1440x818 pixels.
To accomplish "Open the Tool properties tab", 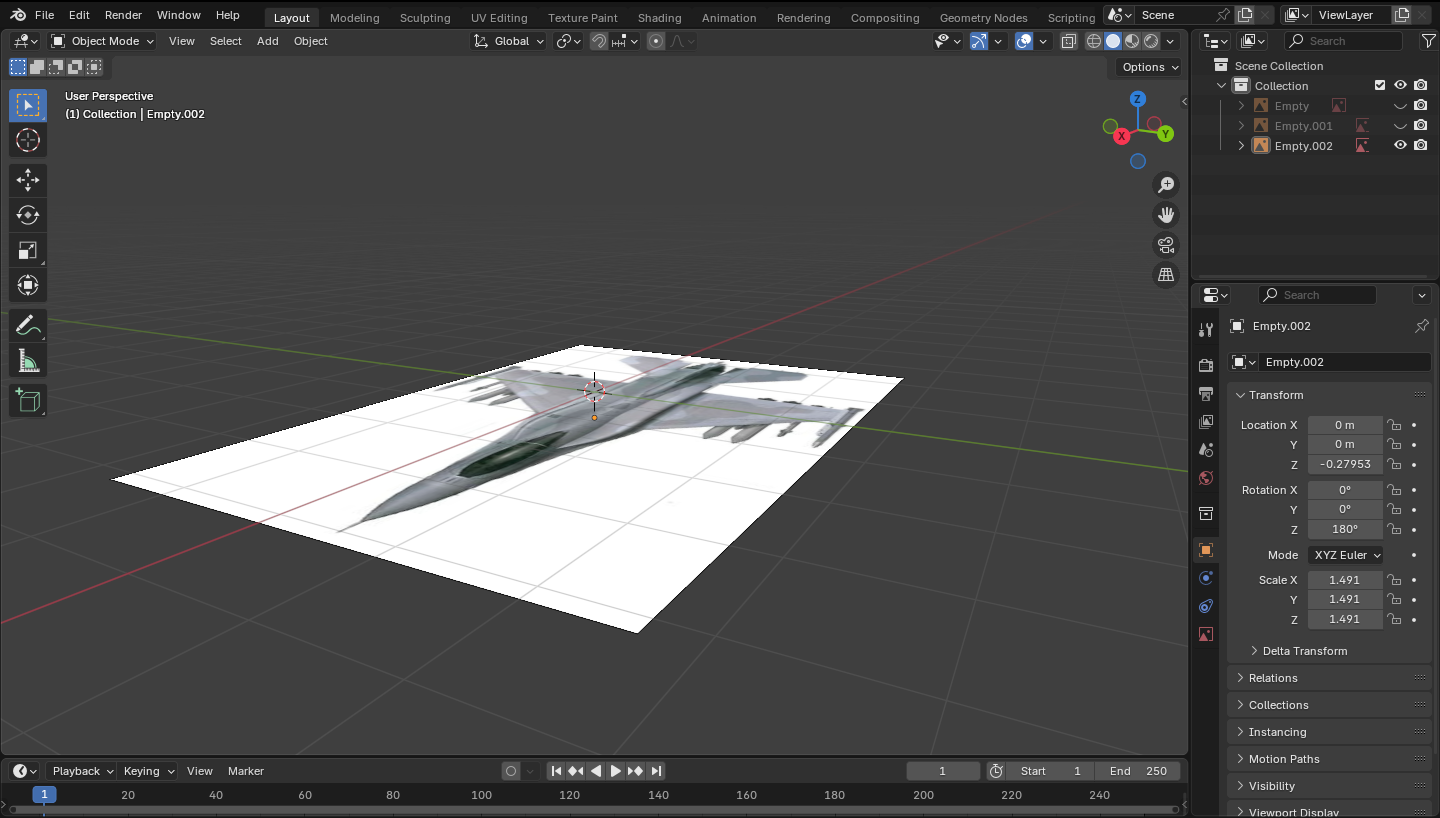I will click(1206, 331).
